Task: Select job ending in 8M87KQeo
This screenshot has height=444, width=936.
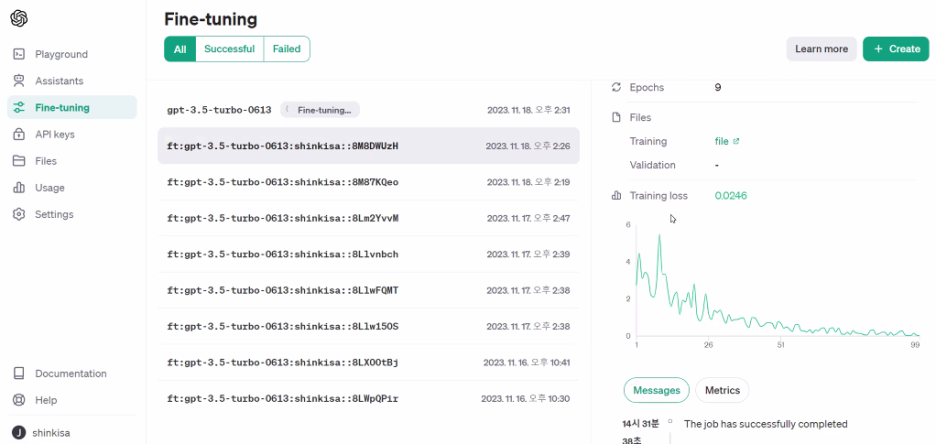Action: click(368, 182)
